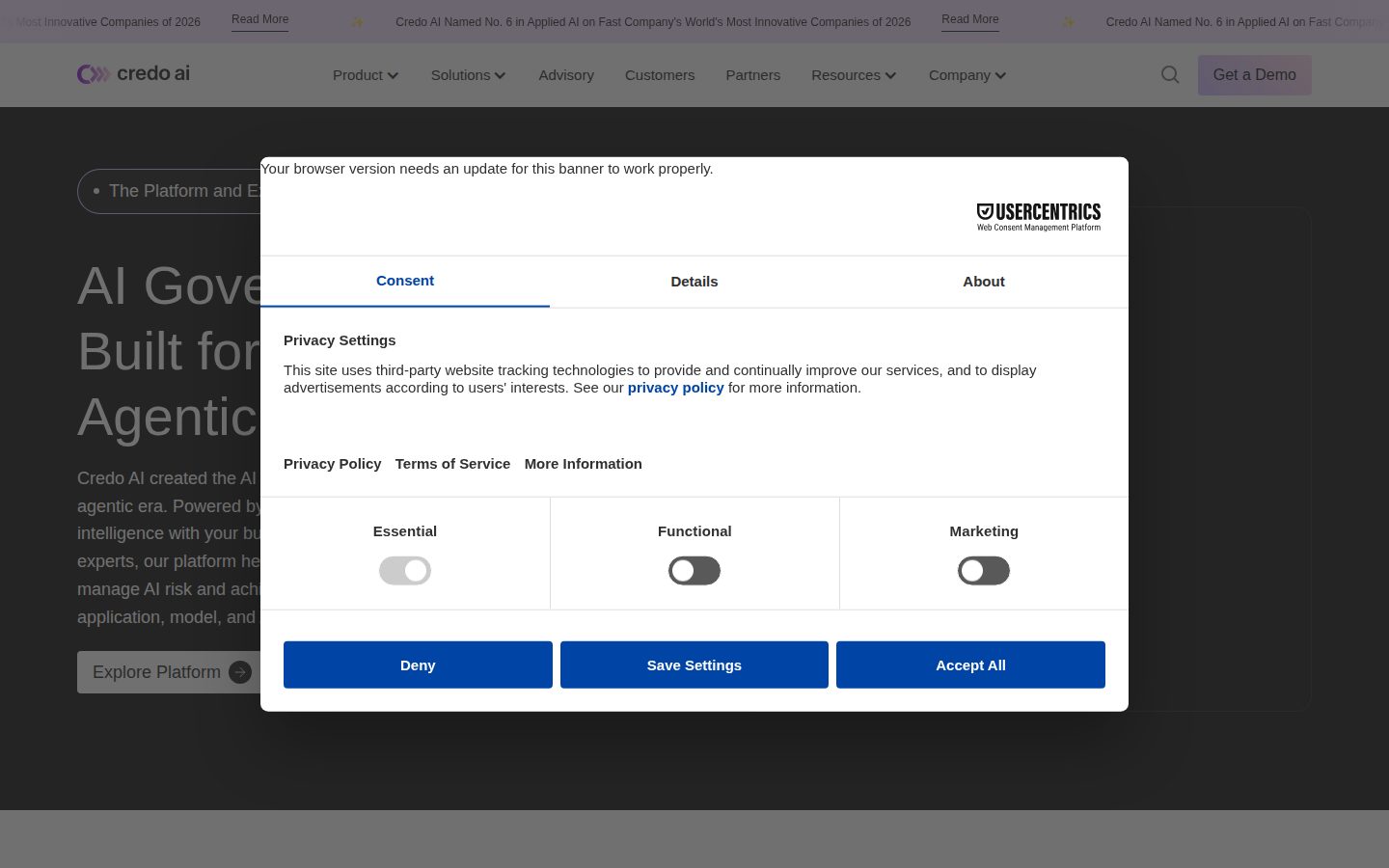Enable the Marketing cookies toggle
The height and width of the screenshot is (868, 1389).
click(x=984, y=571)
